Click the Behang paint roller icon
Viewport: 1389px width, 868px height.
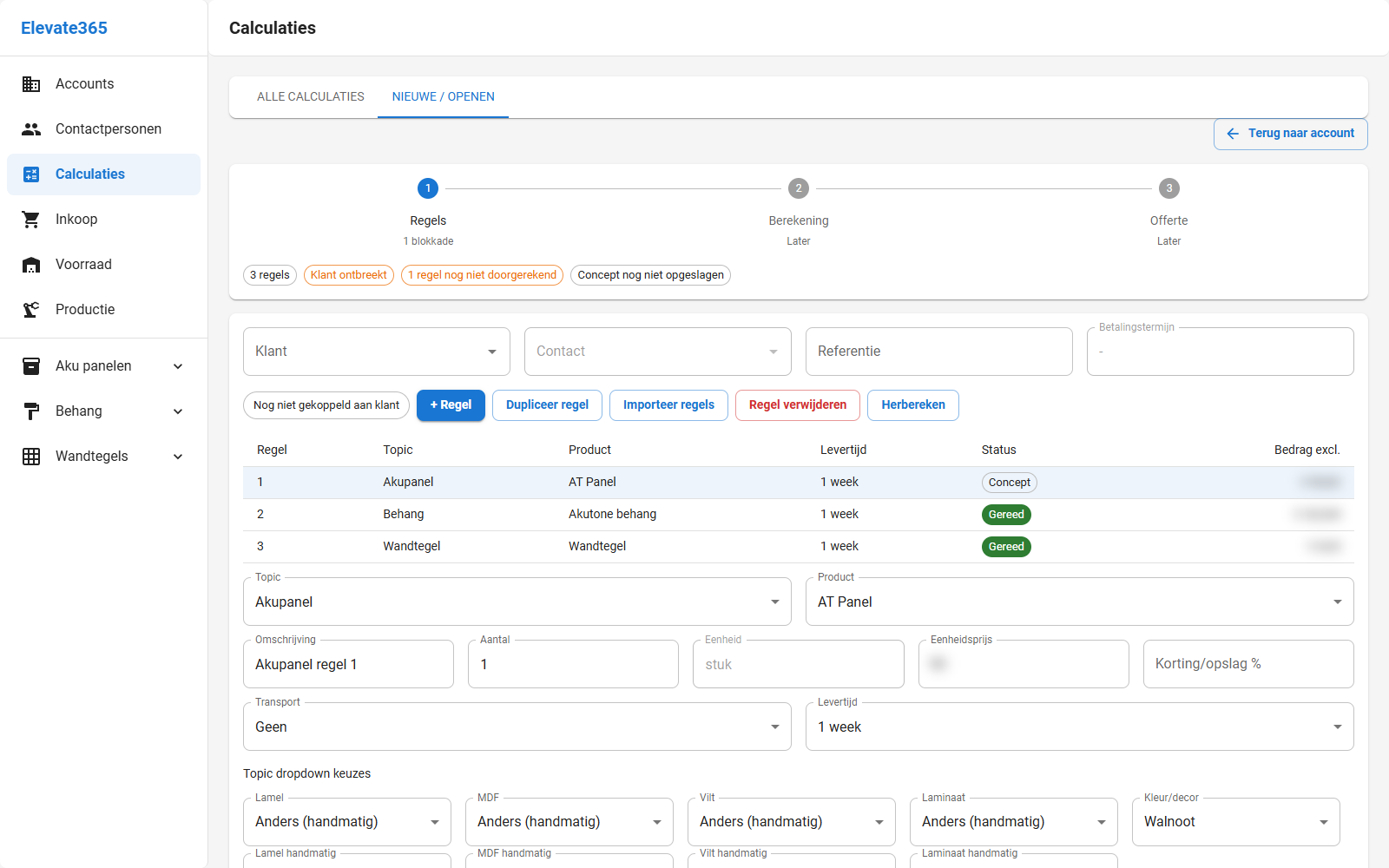click(x=31, y=411)
